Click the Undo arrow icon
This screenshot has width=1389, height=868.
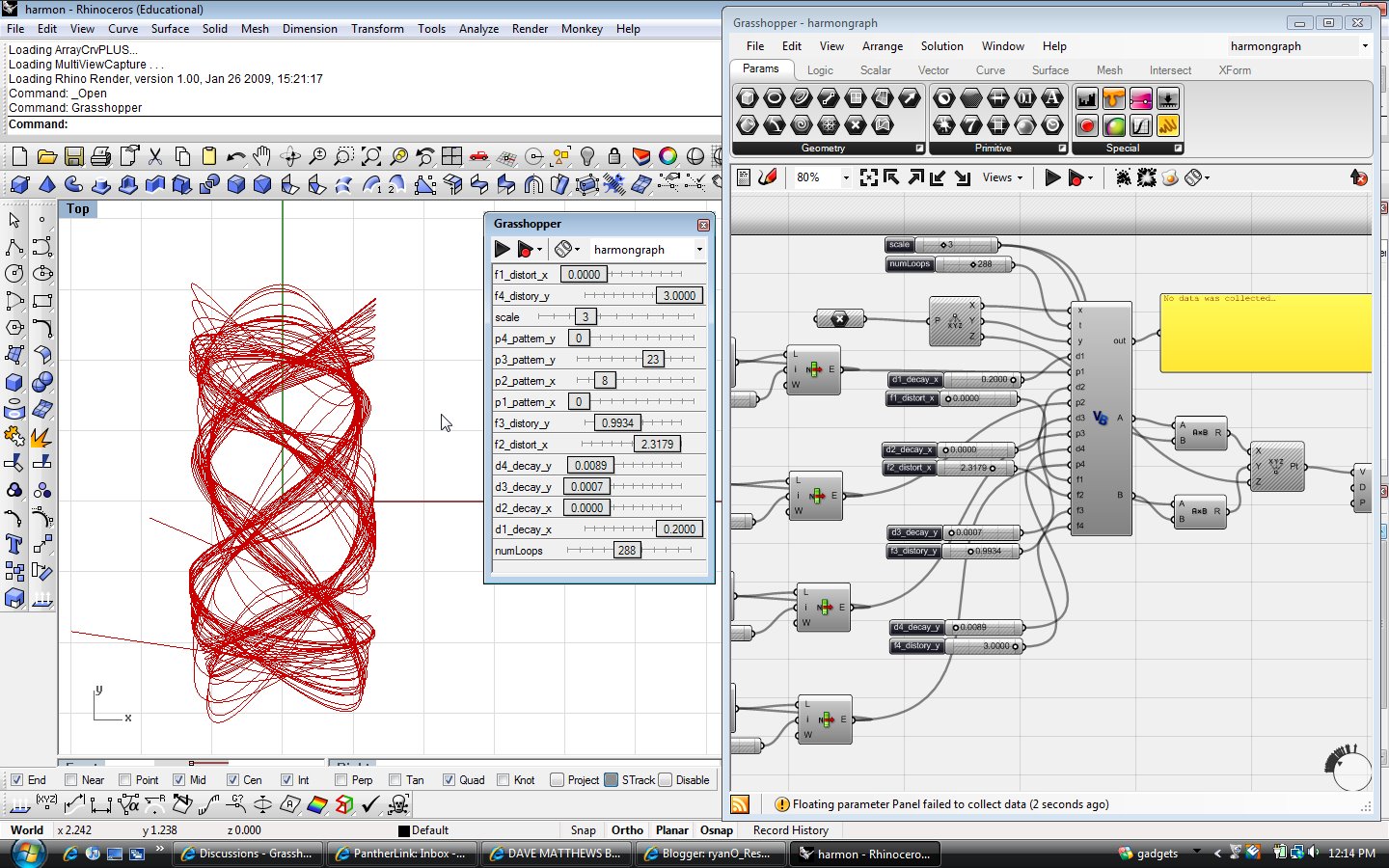(x=235, y=156)
